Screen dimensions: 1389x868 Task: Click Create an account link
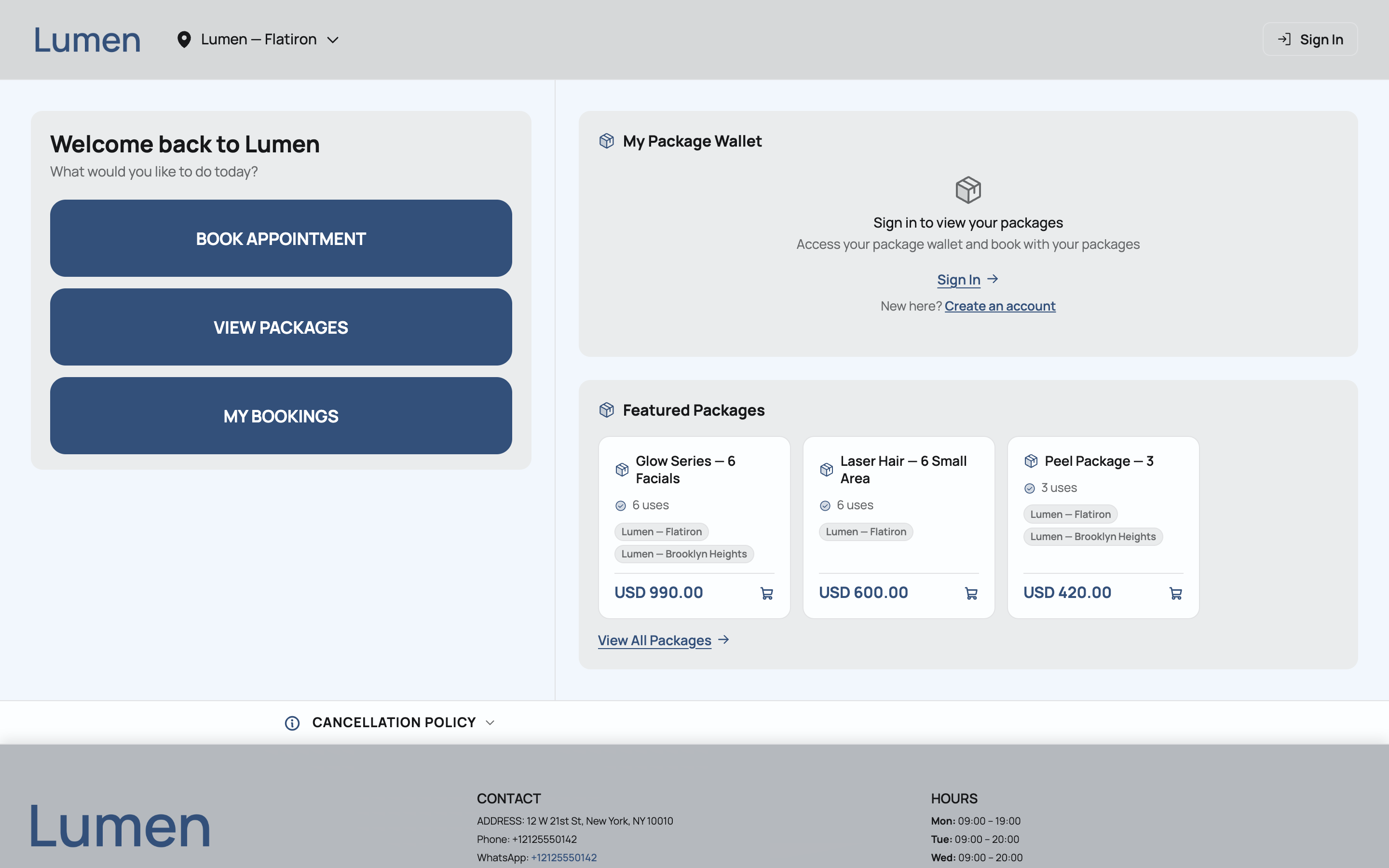click(x=1000, y=306)
